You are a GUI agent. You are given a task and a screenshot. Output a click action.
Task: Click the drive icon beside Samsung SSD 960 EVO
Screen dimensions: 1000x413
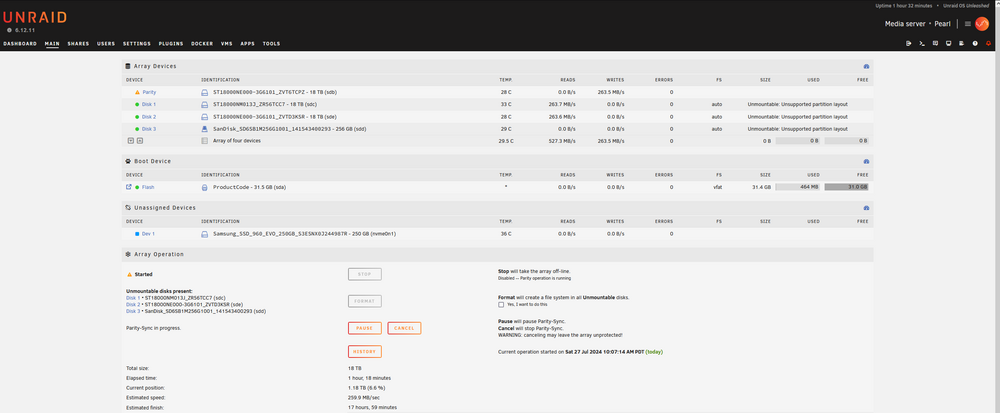(205, 234)
